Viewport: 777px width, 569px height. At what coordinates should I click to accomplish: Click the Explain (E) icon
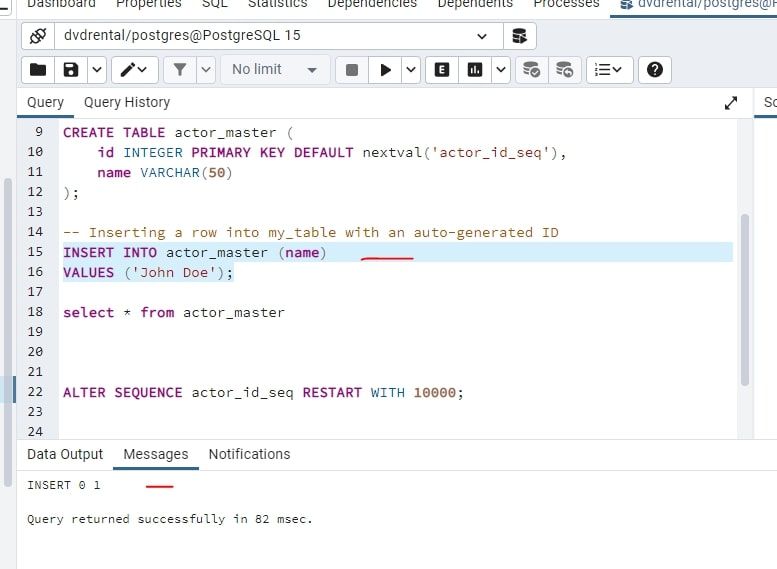point(442,69)
